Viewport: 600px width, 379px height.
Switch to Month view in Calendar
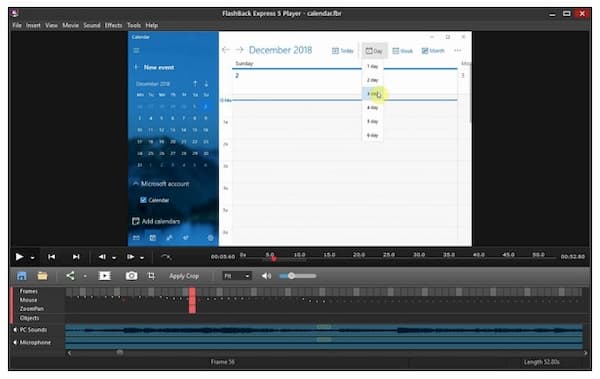point(433,51)
